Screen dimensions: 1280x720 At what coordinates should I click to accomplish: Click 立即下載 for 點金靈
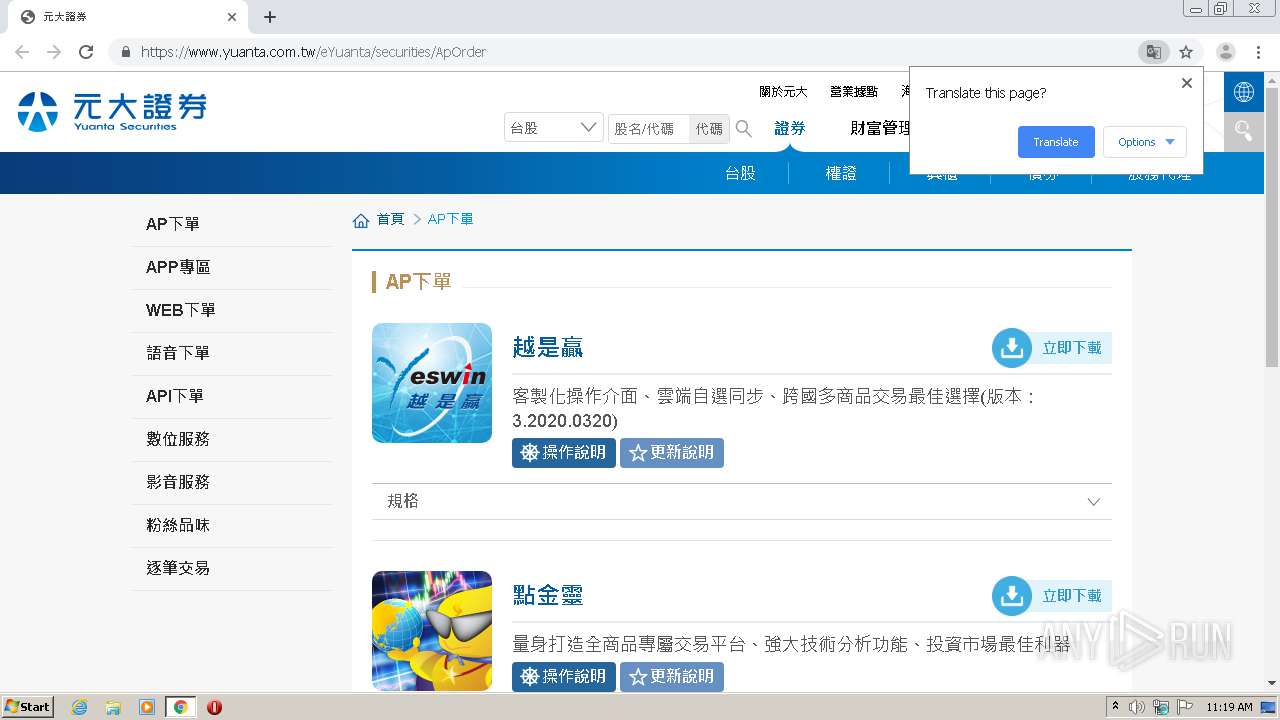point(1072,596)
